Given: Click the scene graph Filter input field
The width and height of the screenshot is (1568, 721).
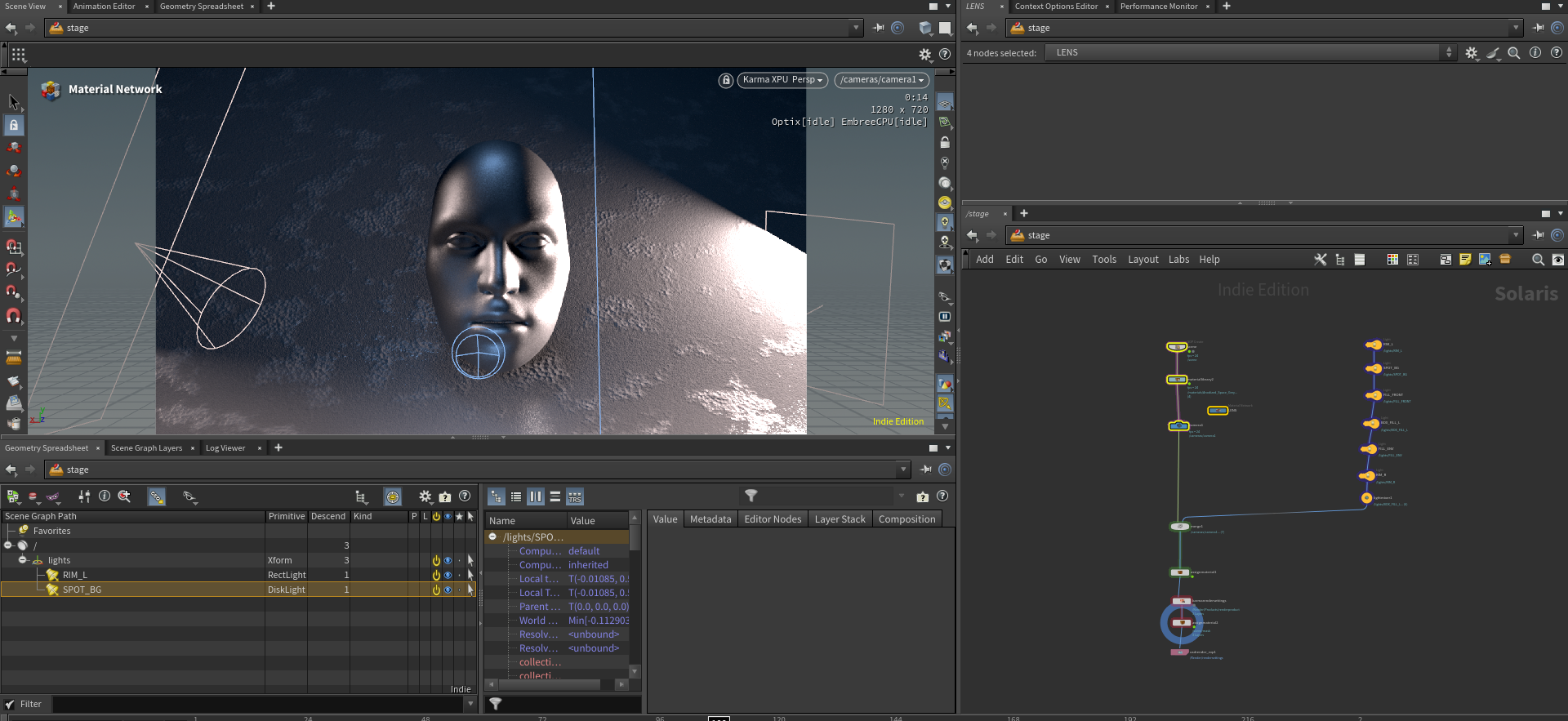Looking at the screenshot, I should point(258,704).
